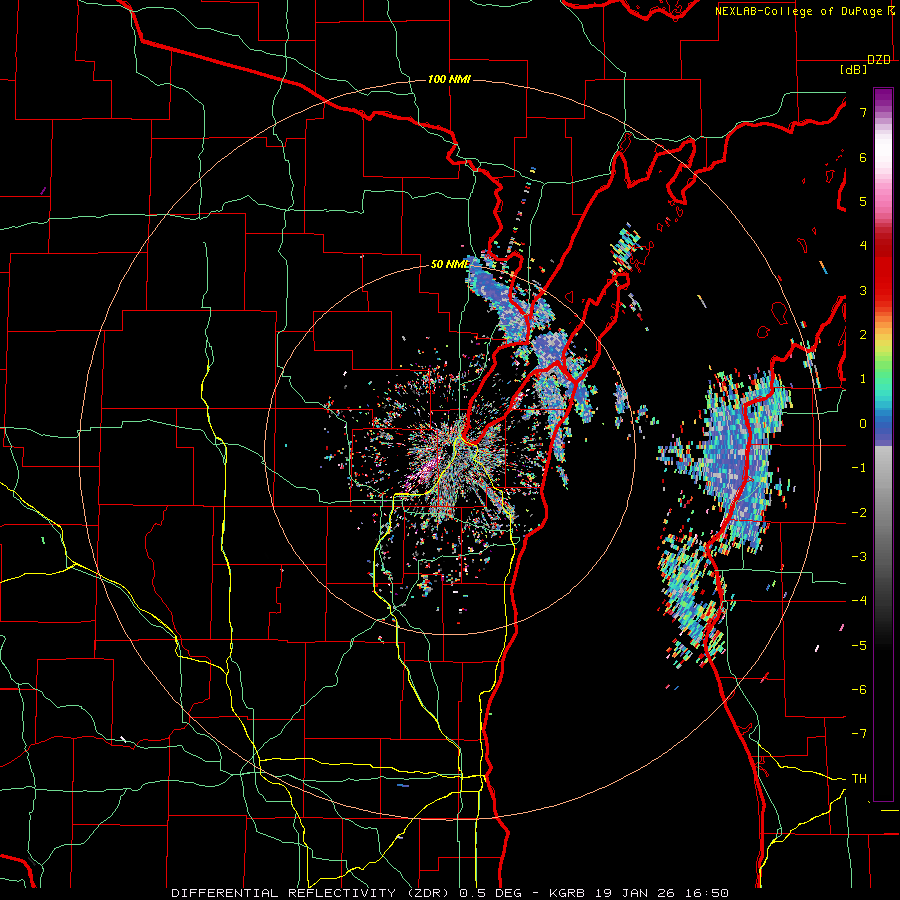Click the "TH" threshold label on the scale

(859, 779)
